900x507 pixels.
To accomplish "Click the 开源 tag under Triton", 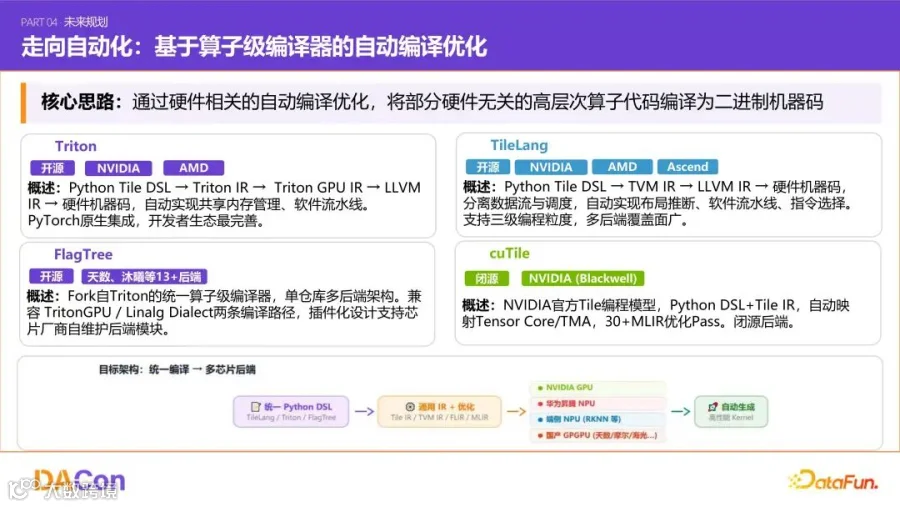I will click(52, 168).
